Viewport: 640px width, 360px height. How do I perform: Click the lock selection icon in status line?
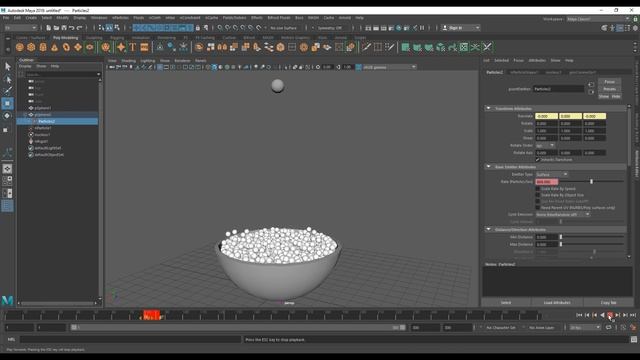click(x=198, y=28)
